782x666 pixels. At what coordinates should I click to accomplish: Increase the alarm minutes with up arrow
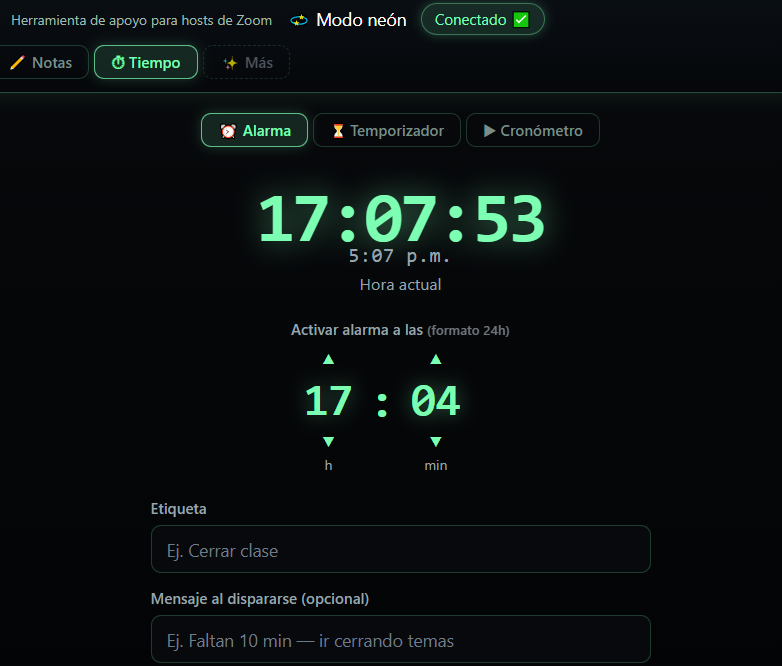[x=436, y=359]
